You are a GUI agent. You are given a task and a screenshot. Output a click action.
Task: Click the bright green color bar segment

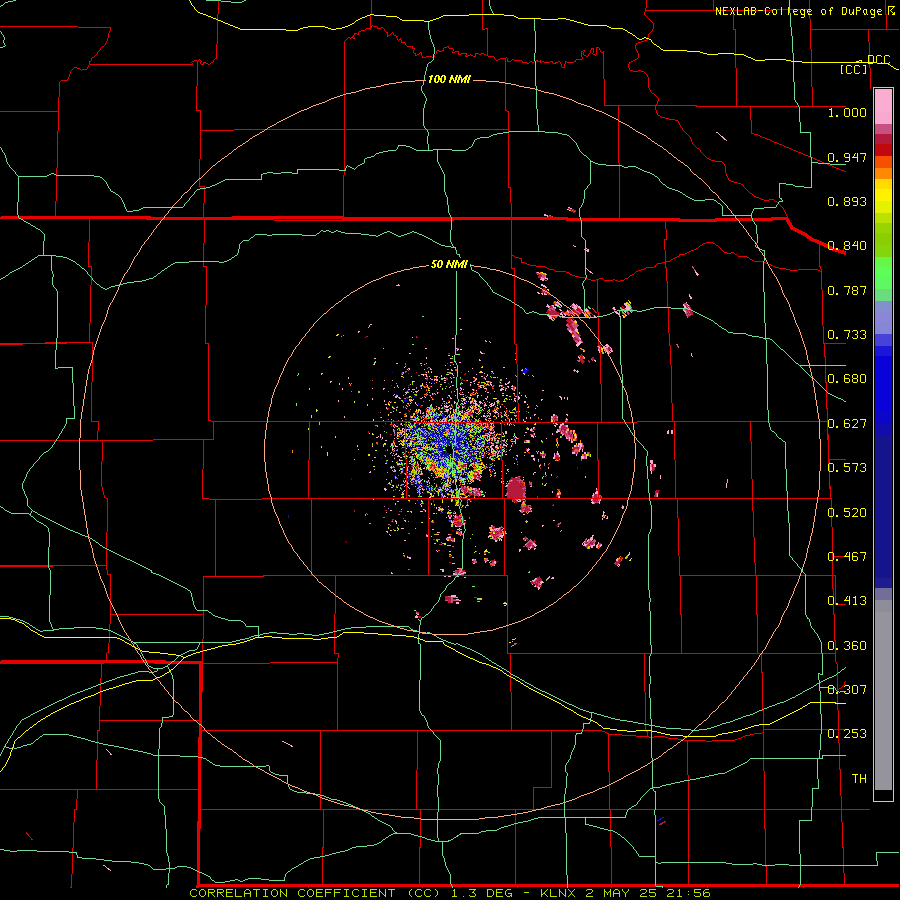883,273
